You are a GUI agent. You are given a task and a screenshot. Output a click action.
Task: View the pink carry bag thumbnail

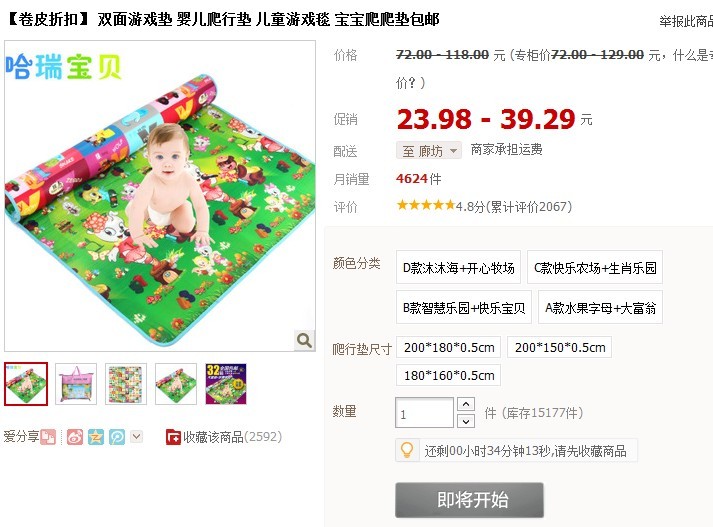[x=76, y=384]
